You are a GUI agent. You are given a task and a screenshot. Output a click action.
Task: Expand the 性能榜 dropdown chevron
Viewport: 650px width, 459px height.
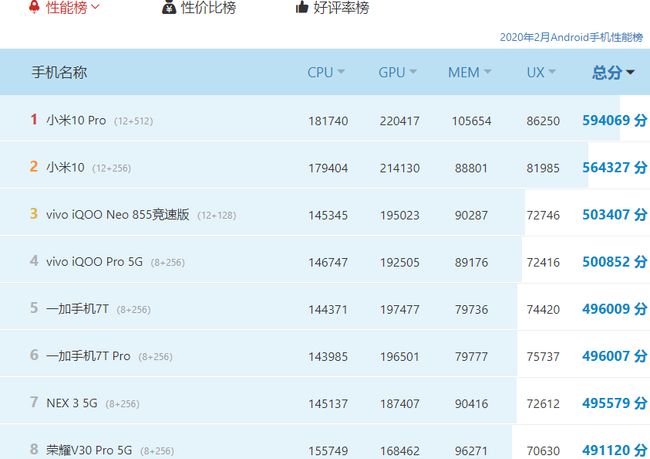click(95, 7)
